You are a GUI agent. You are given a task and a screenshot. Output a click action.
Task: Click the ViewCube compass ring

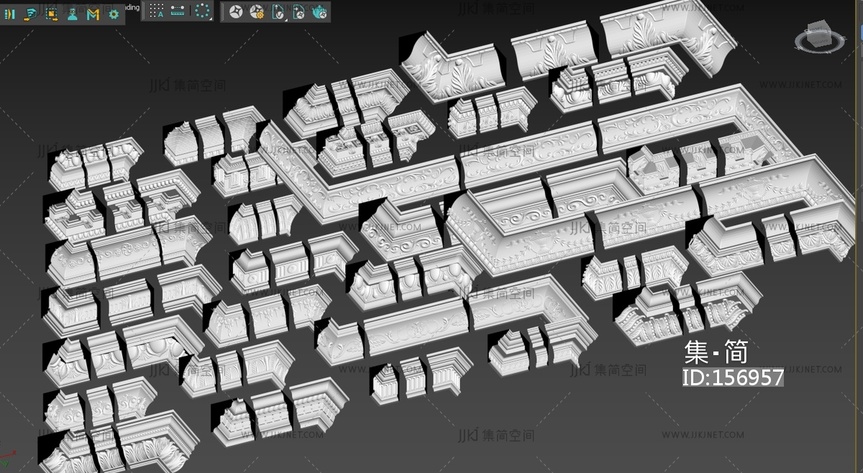tap(820, 48)
